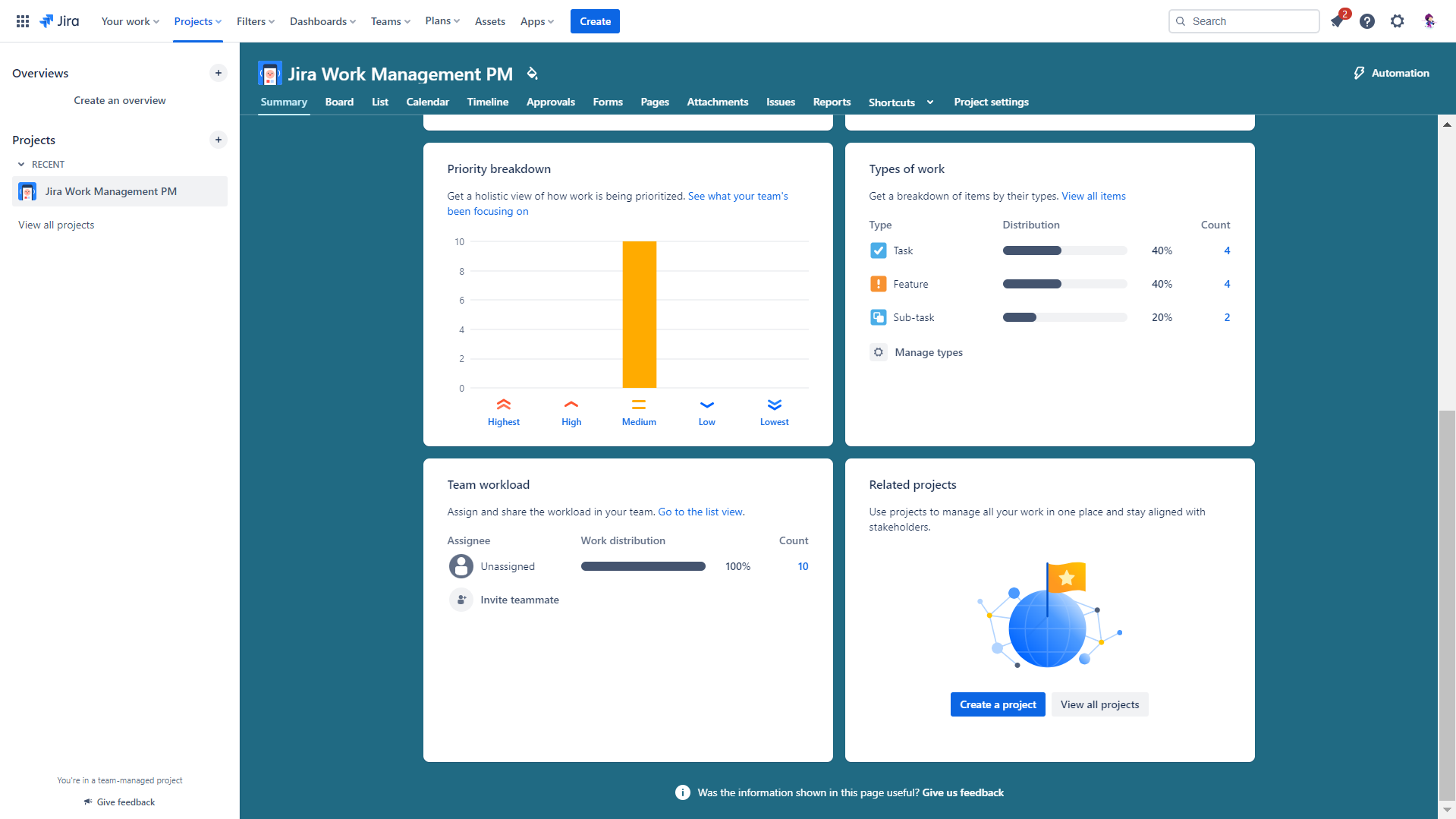Collapse the RECENT projects section
Image resolution: width=1456 pixels, height=819 pixels.
click(21, 165)
